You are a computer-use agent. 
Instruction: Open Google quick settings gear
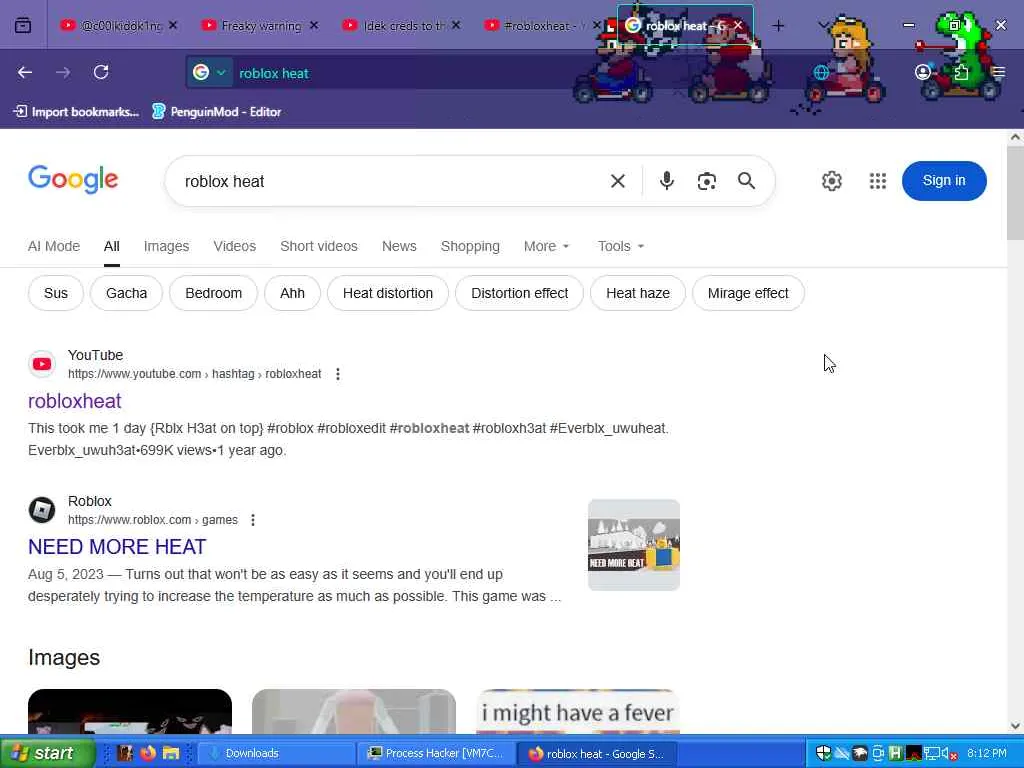click(x=831, y=181)
